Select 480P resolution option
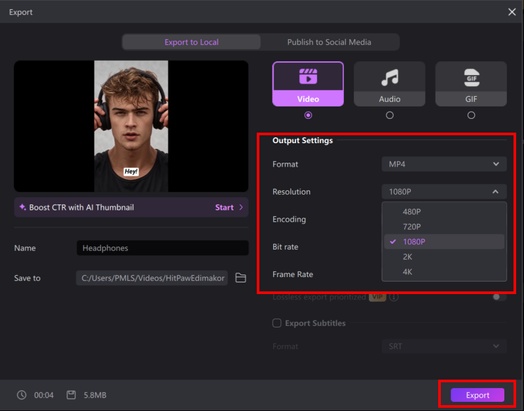The image size is (524, 411). coord(444,212)
